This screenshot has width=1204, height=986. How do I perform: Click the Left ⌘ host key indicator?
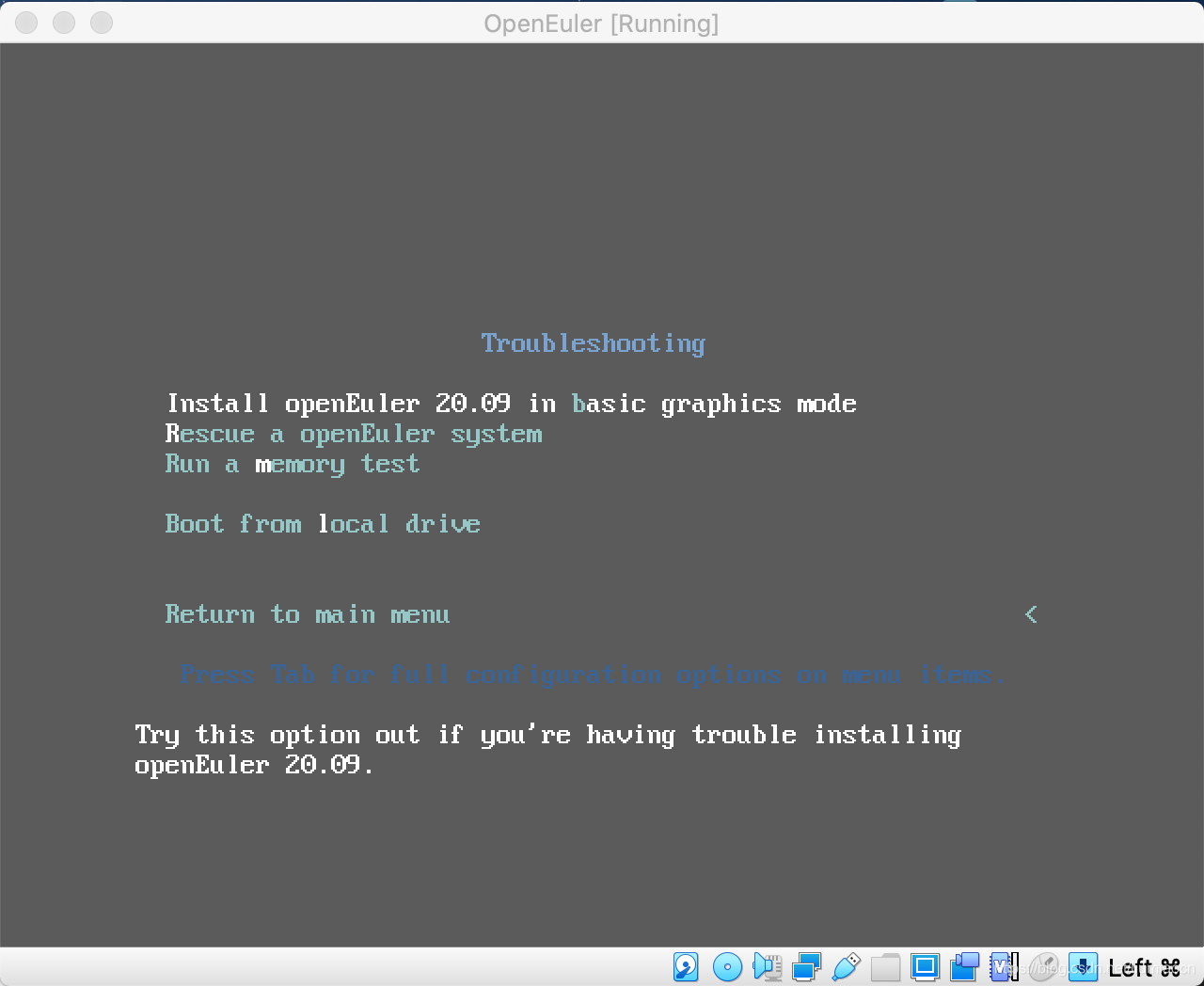tap(1144, 967)
